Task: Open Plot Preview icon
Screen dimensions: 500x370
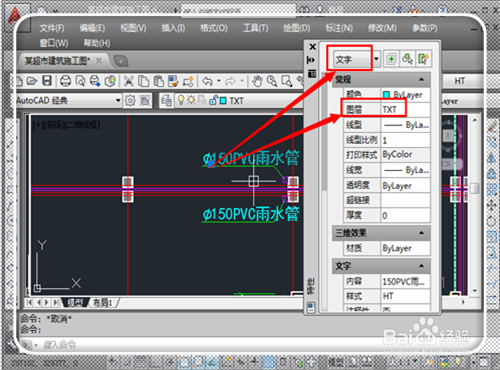Action: coord(80,81)
